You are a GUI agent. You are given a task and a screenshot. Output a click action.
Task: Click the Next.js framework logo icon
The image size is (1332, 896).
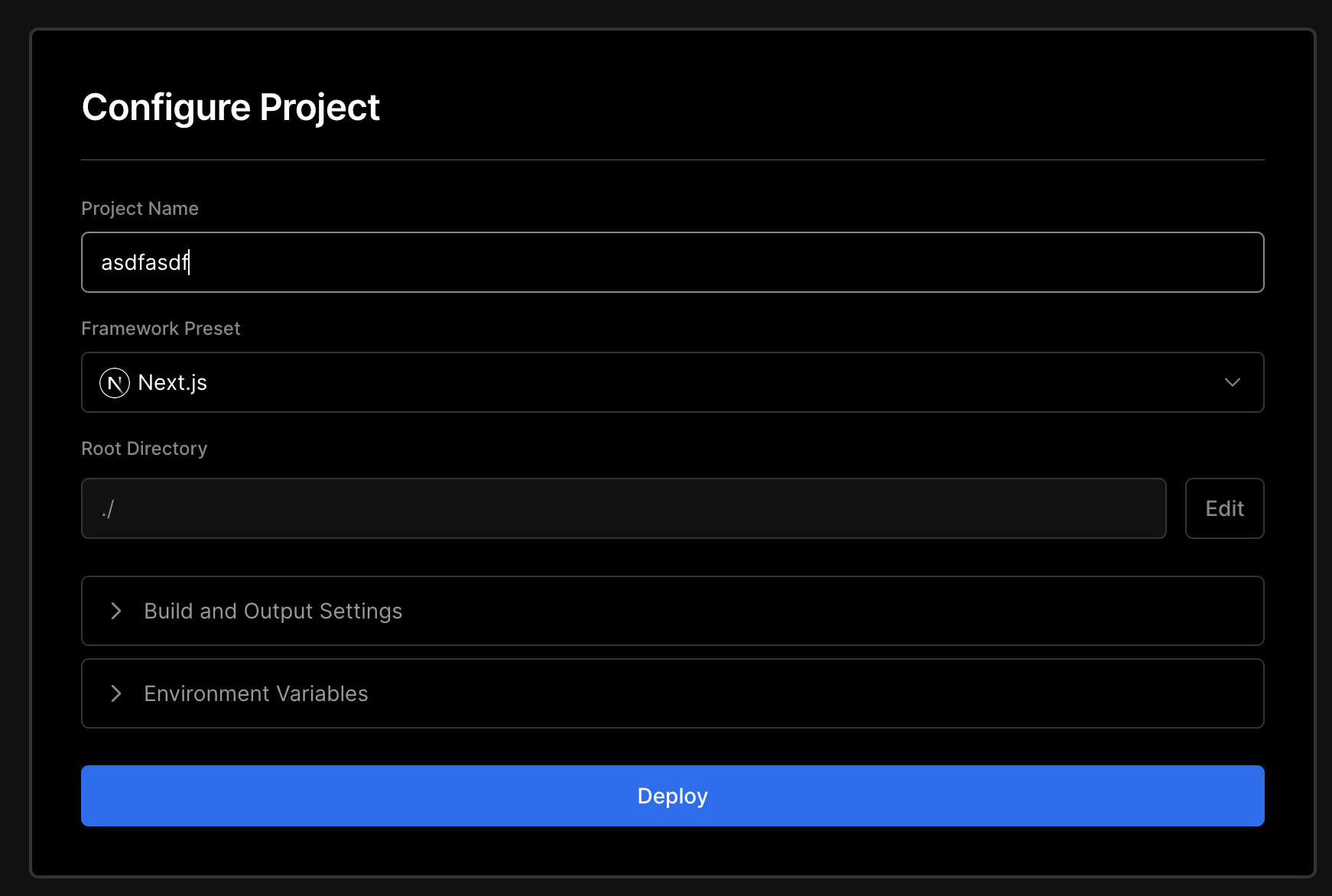coord(115,382)
